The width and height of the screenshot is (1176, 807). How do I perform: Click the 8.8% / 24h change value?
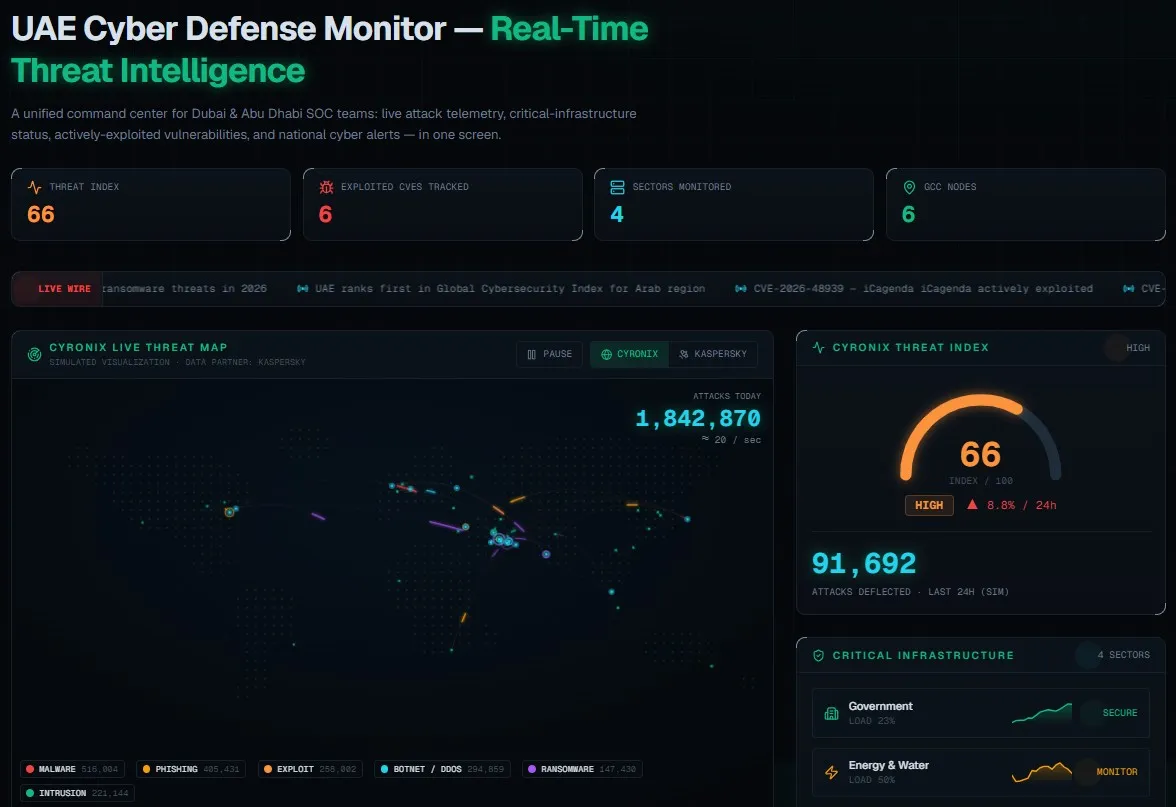[1022, 506]
